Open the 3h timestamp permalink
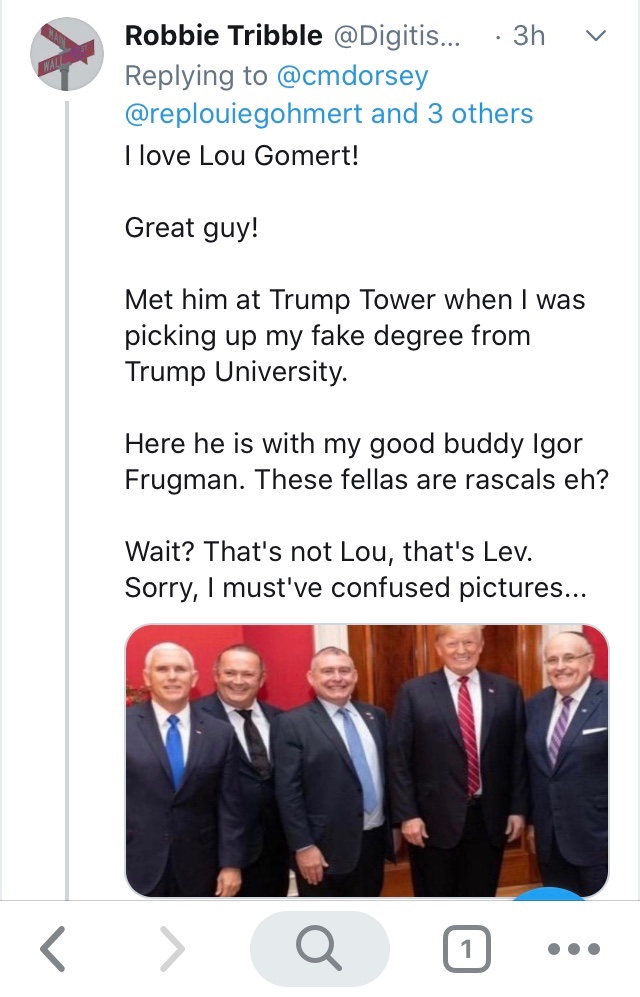The width and height of the screenshot is (640, 997). (529, 37)
